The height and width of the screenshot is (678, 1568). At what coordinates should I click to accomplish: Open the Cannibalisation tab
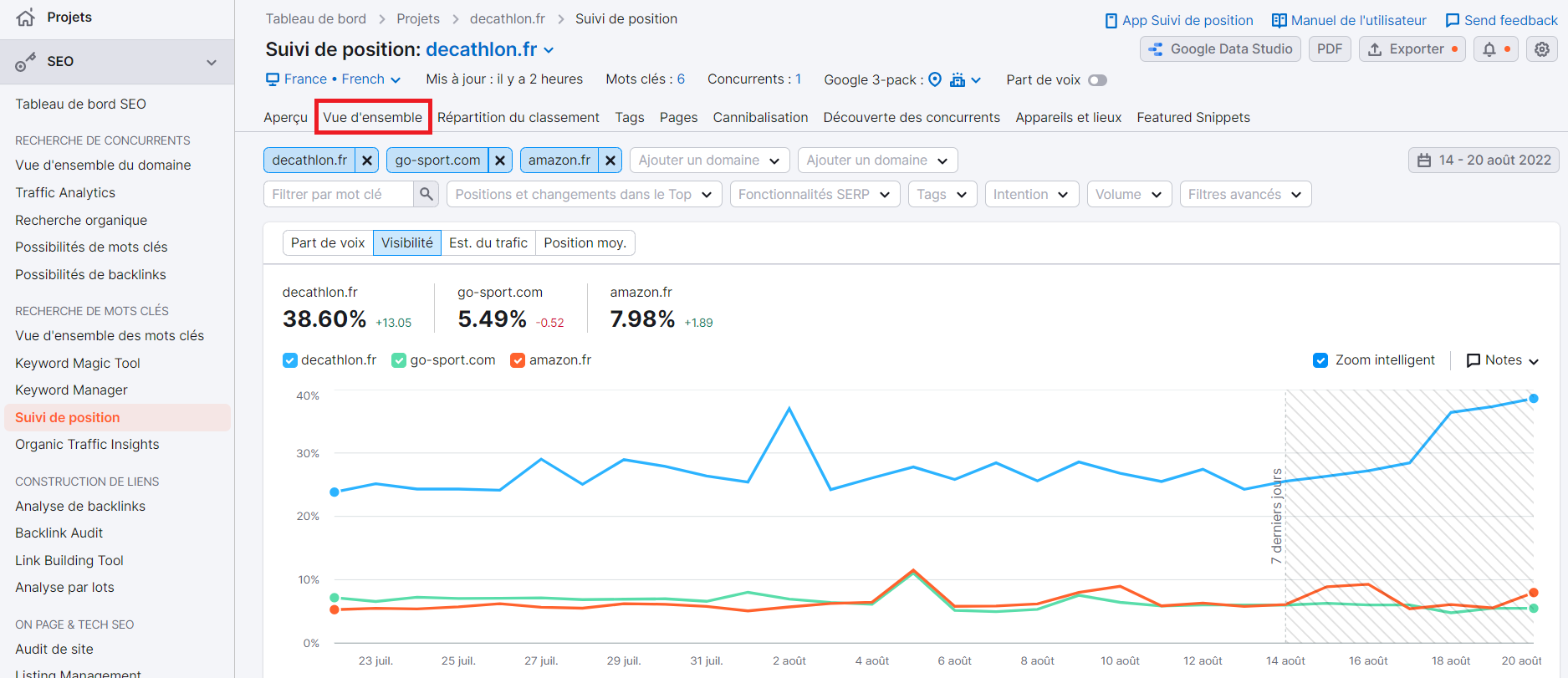coord(760,118)
